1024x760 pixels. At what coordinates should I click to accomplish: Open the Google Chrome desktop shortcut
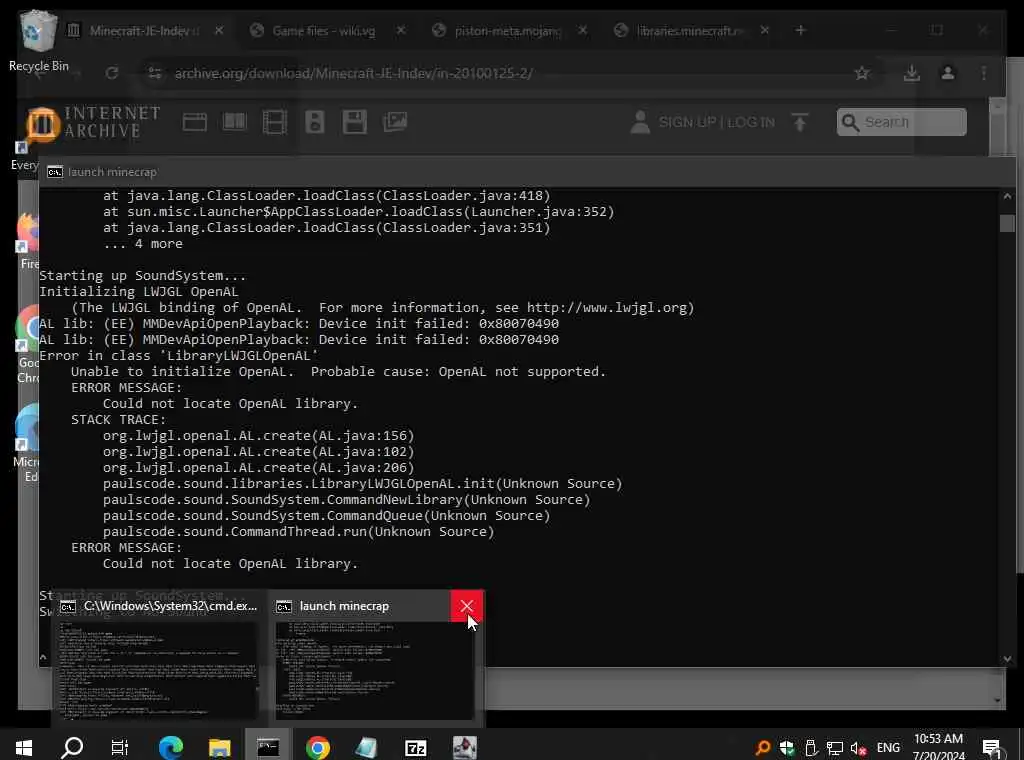click(27, 345)
